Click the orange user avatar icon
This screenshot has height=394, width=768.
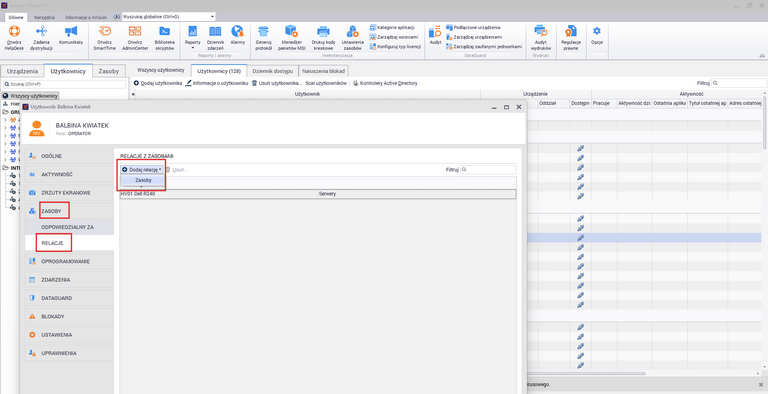pos(37,129)
